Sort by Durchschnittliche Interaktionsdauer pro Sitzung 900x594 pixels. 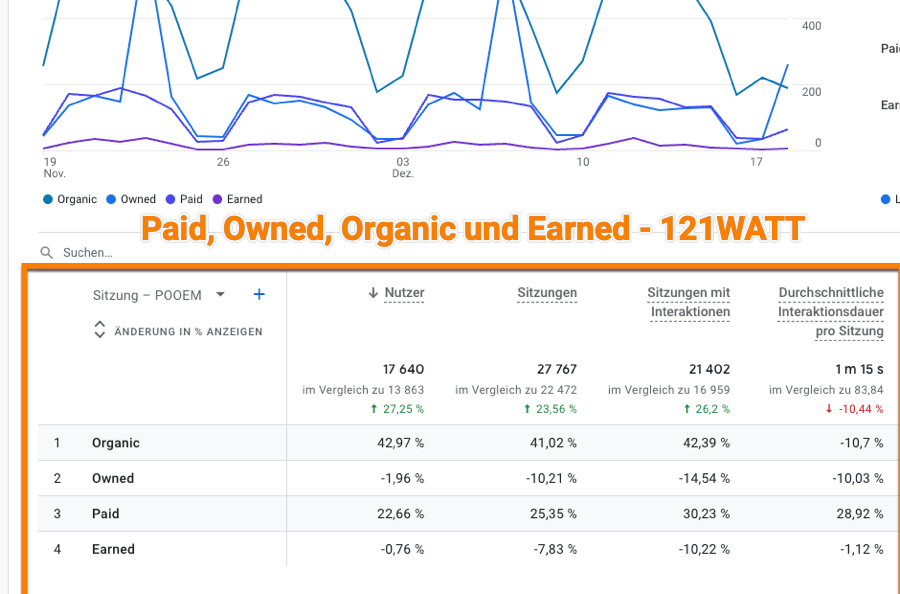(831, 311)
